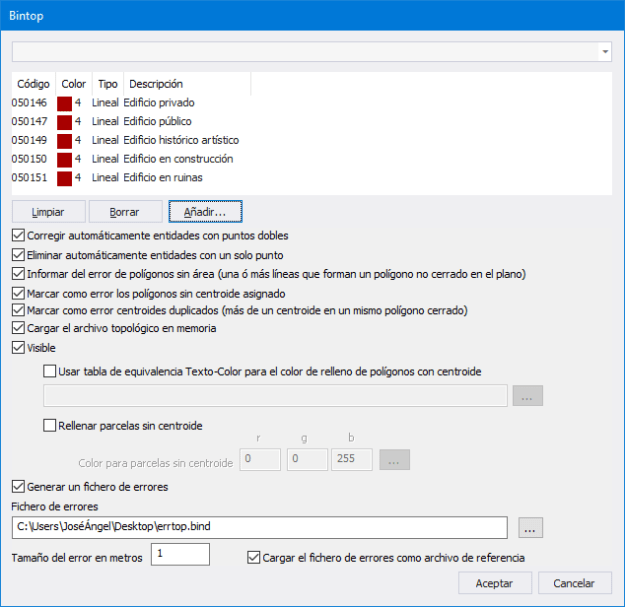Disable Corregir automáticamente entidades con puntos dobles
Screen dimensions: 625x607
pos(18,236)
